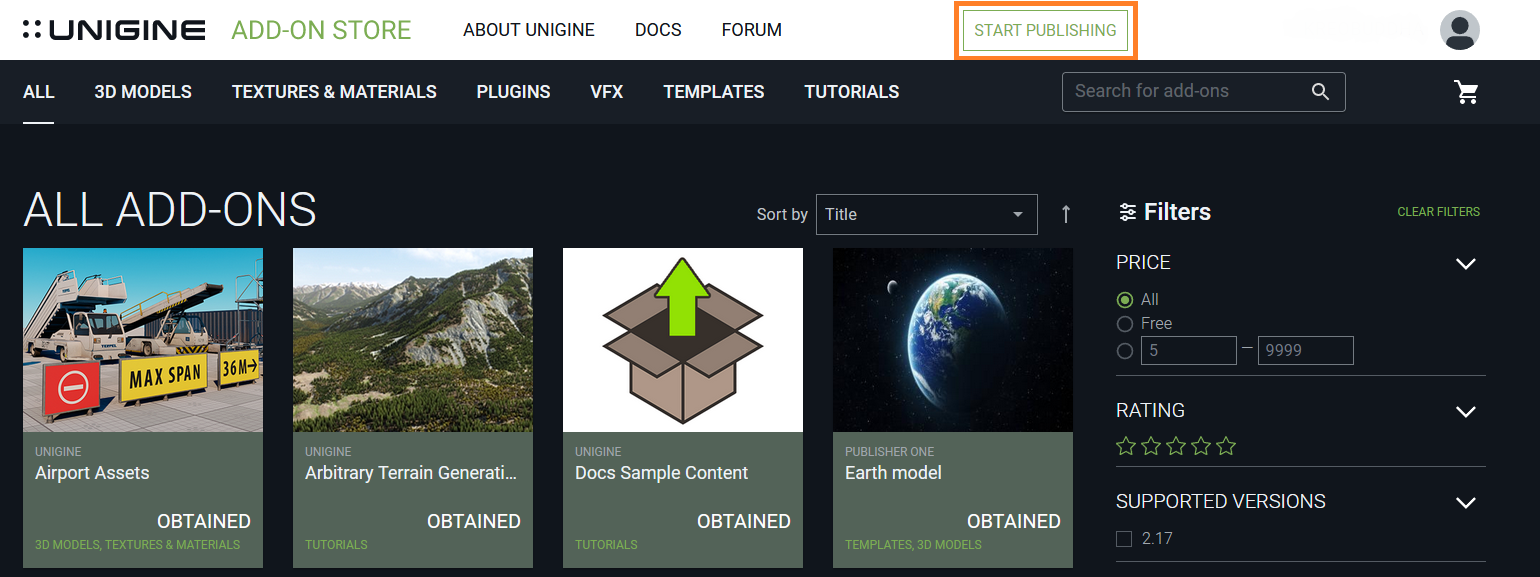The image size is (1540, 577).
Task: Select the custom price range radio button
Action: tap(1125, 351)
